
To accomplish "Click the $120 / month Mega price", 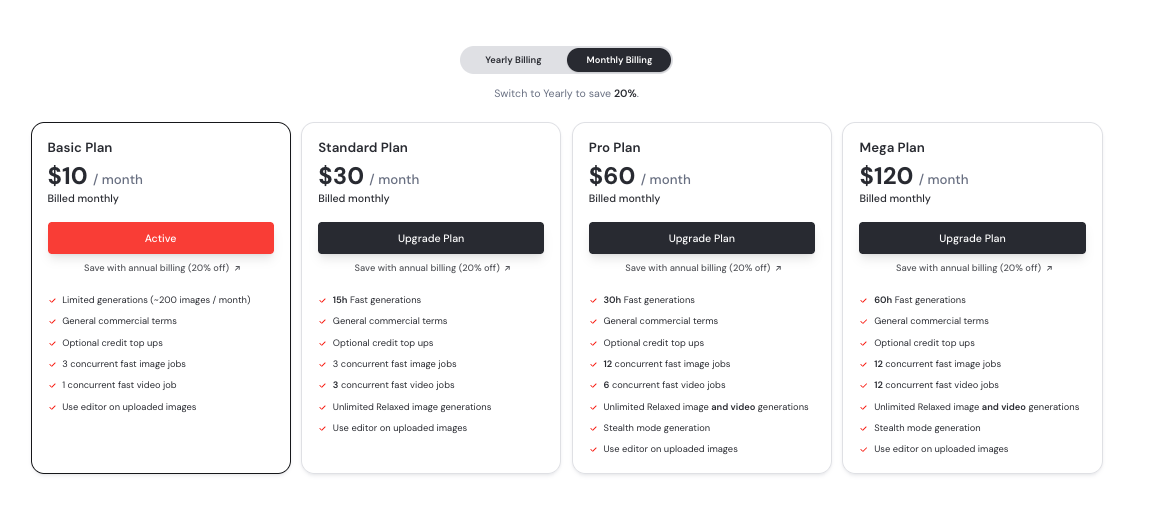I will (913, 177).
